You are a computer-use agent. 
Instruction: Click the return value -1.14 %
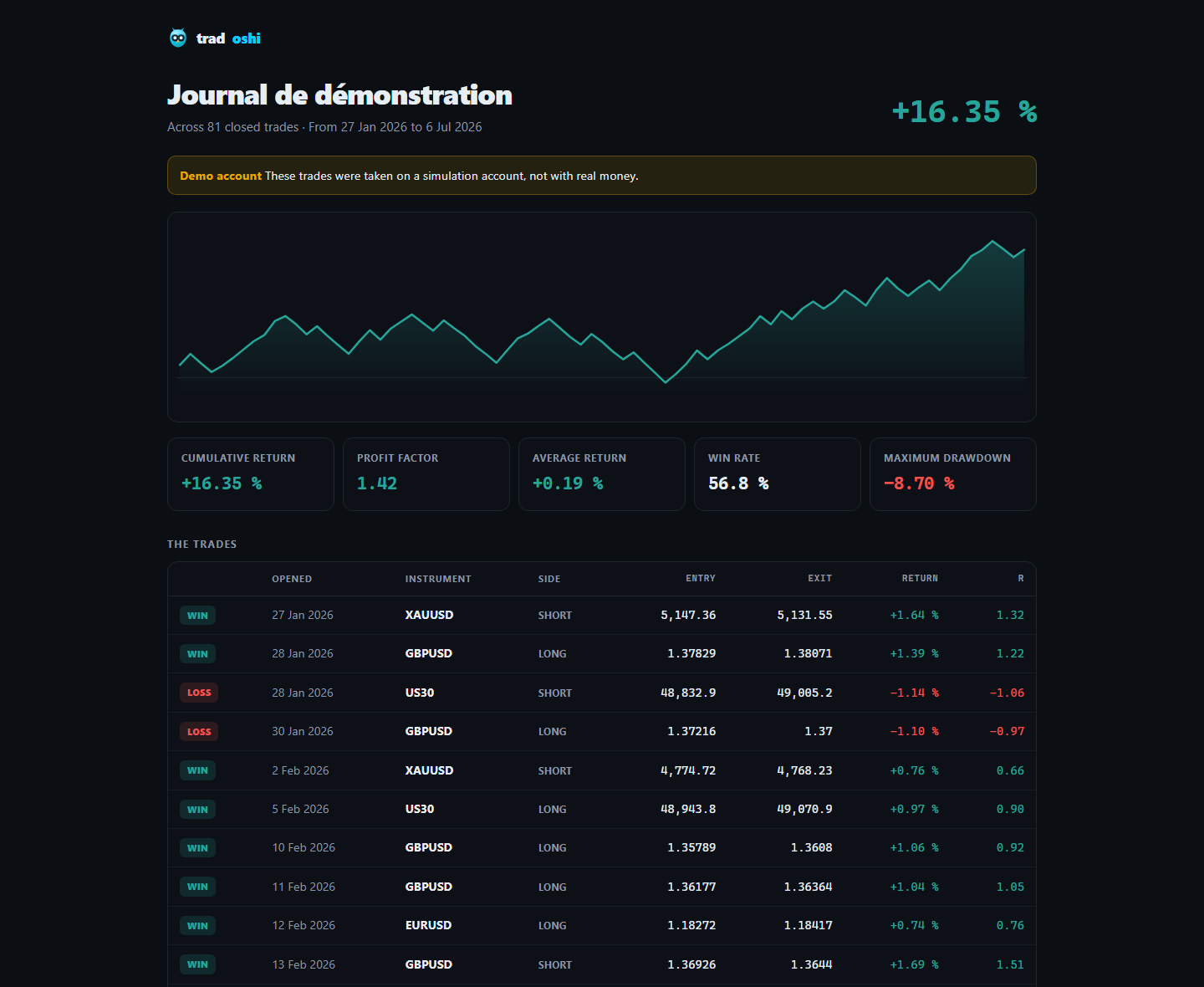tap(915, 693)
